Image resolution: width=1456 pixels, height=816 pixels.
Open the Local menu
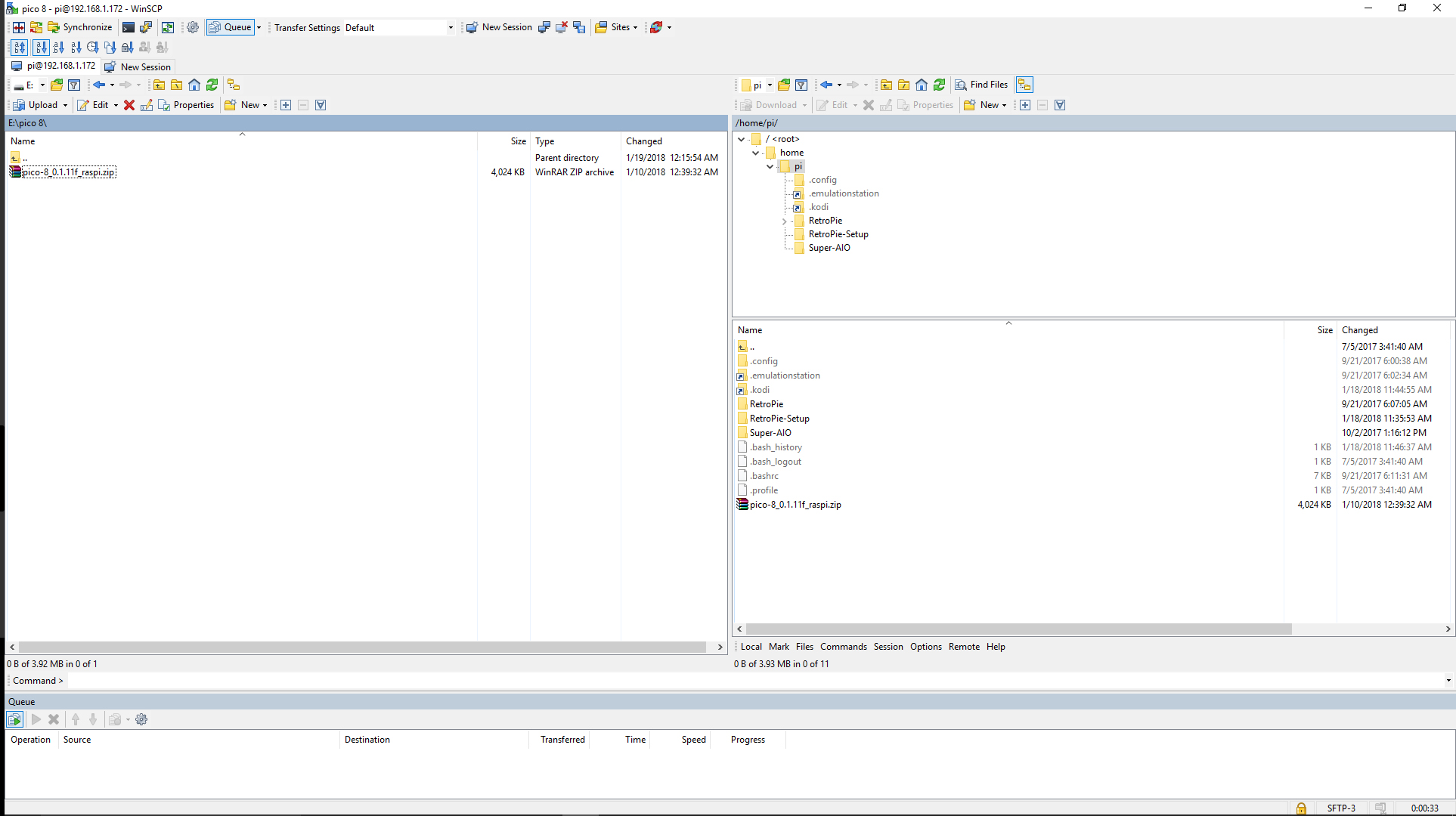pyautogui.click(x=751, y=647)
